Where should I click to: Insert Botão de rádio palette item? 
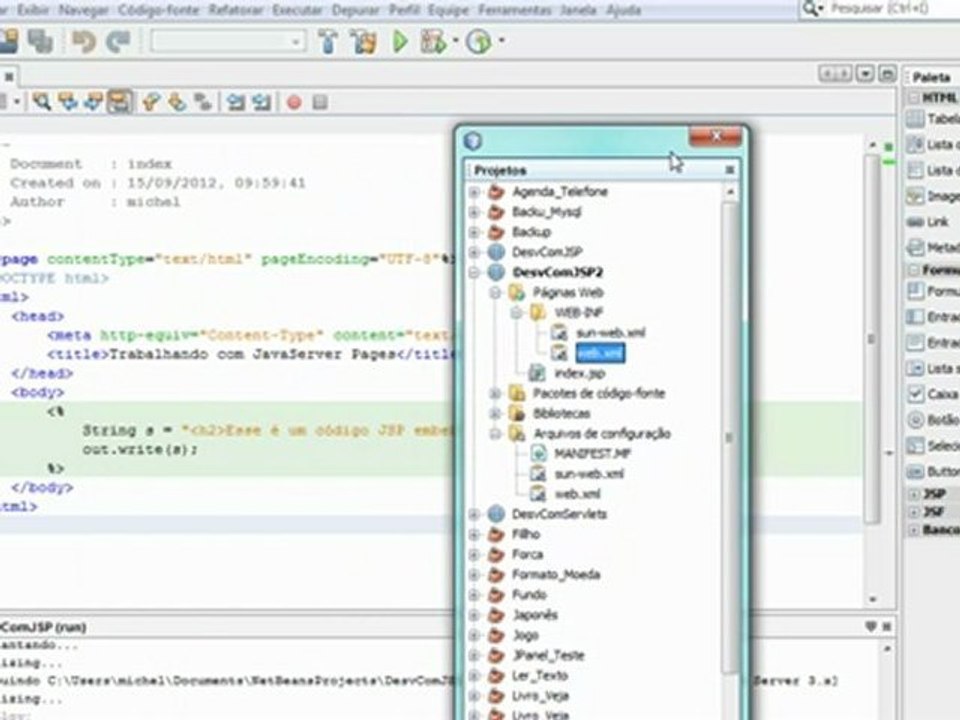pos(933,419)
